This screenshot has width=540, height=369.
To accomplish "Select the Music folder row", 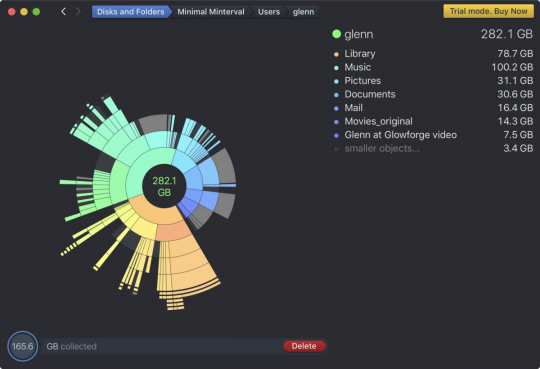I will click(x=433, y=67).
